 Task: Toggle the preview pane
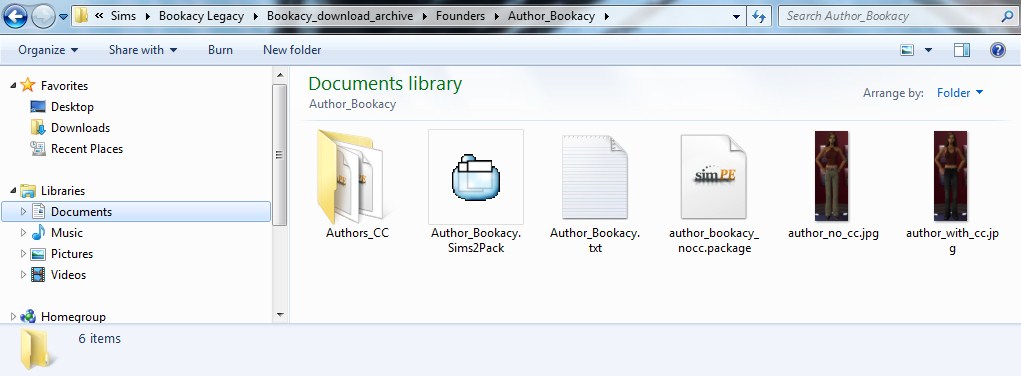[962, 50]
